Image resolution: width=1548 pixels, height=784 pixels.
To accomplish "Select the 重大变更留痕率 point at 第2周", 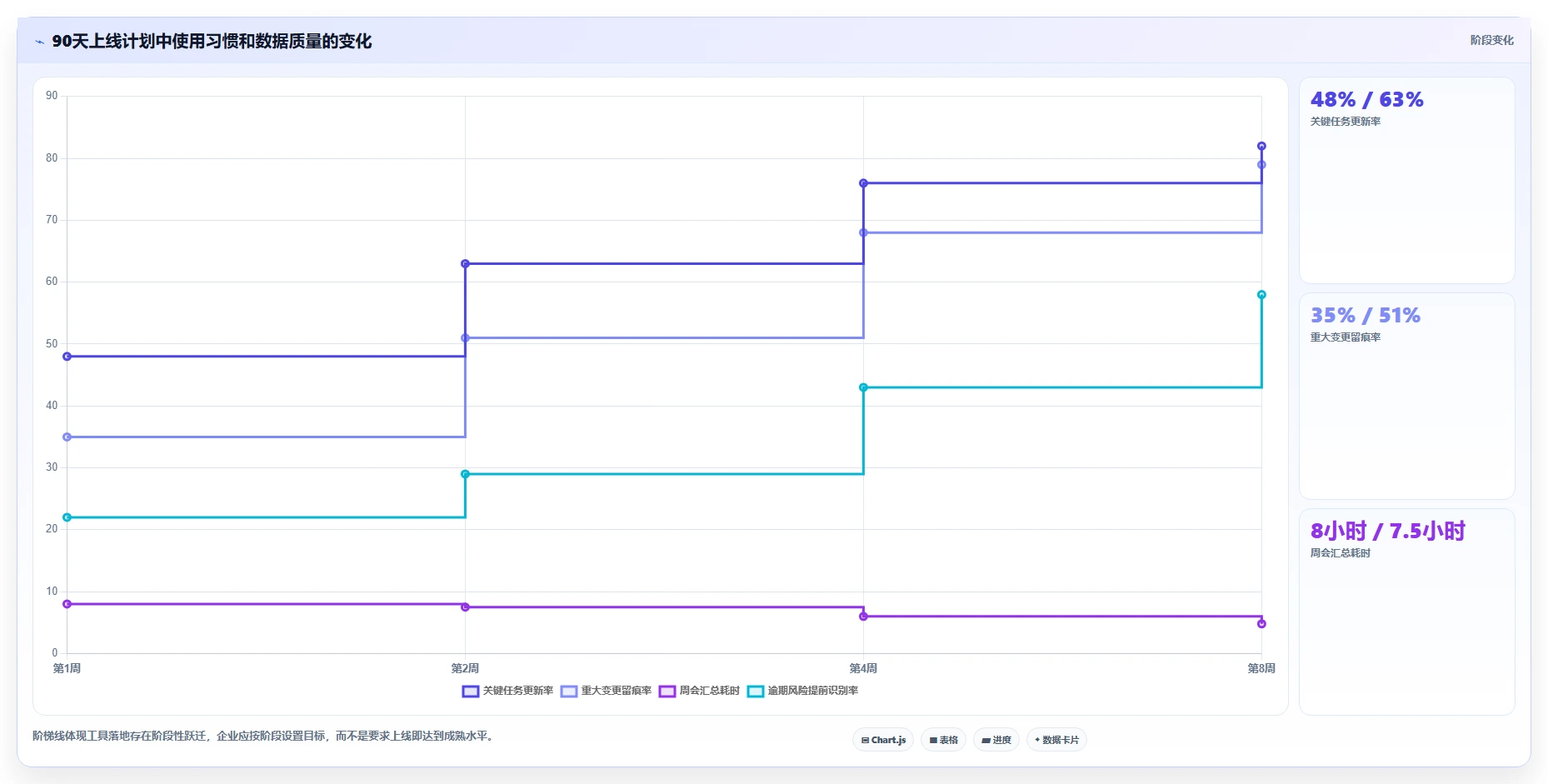I will point(465,338).
